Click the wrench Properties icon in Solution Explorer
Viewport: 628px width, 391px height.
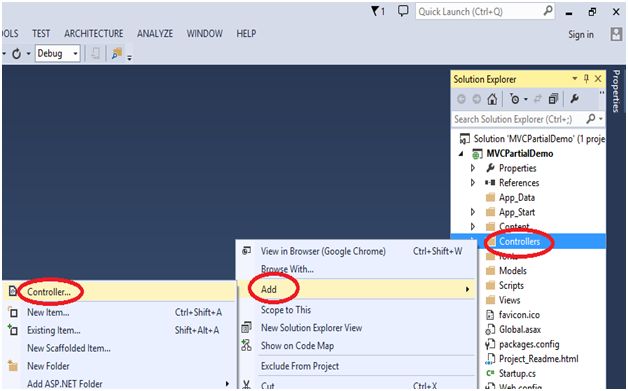(574, 99)
